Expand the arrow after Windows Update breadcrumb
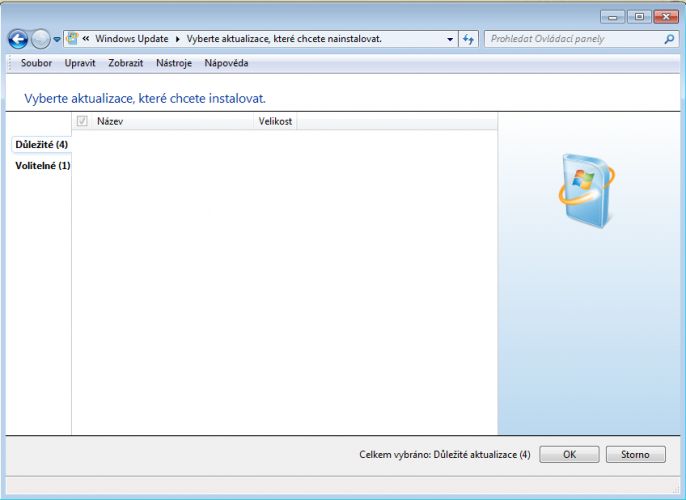 click(178, 39)
